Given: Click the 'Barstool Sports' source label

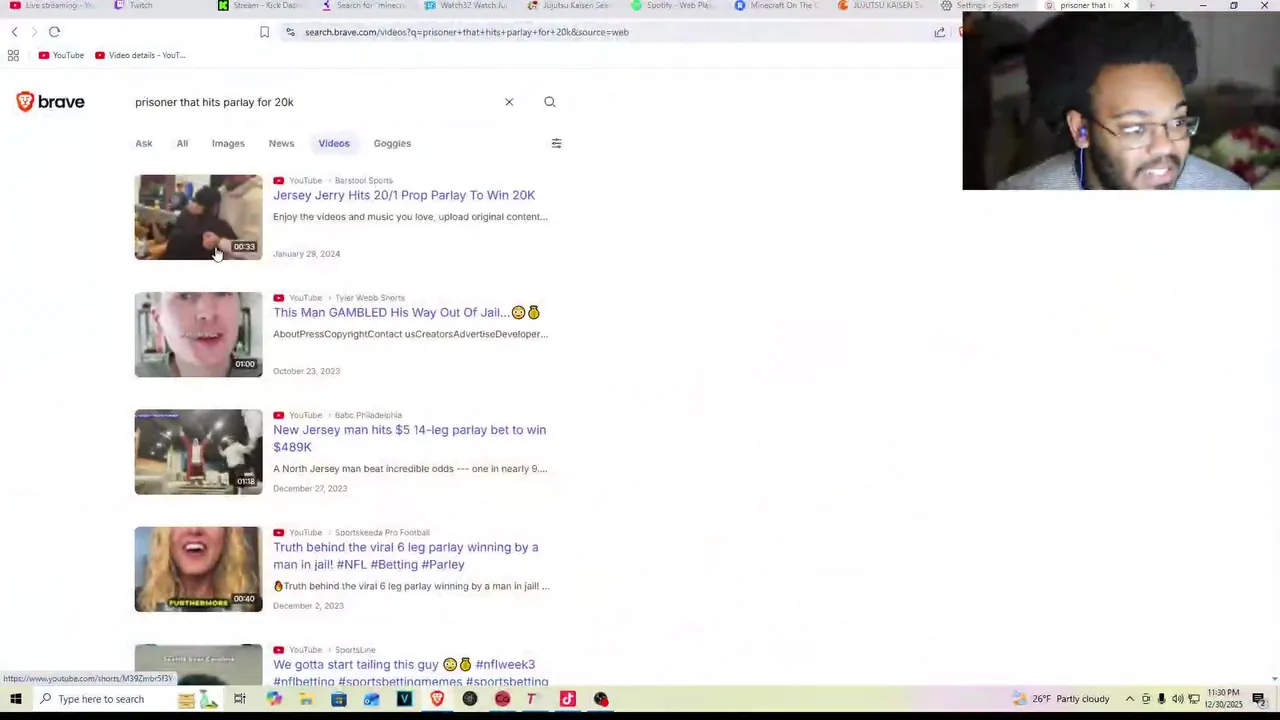Looking at the screenshot, I should [x=363, y=181].
